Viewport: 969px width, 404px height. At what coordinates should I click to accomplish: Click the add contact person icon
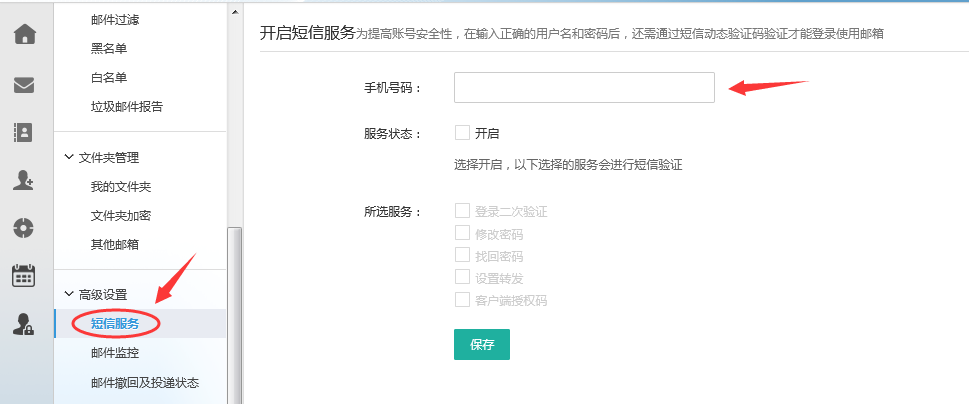(24, 180)
